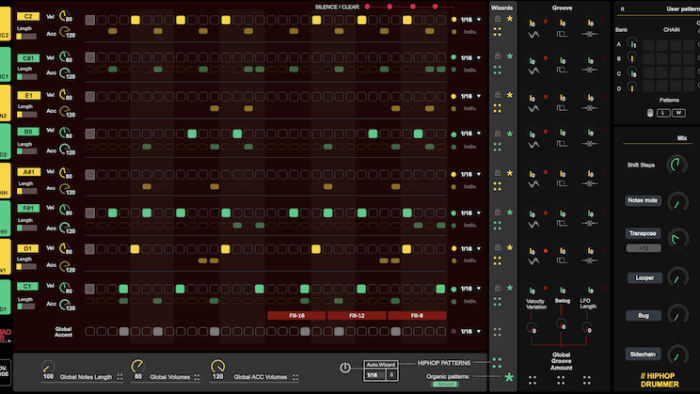The width and height of the screenshot is (700, 394).
Task: Click the green wizard star for B0 row
Action: [510, 133]
